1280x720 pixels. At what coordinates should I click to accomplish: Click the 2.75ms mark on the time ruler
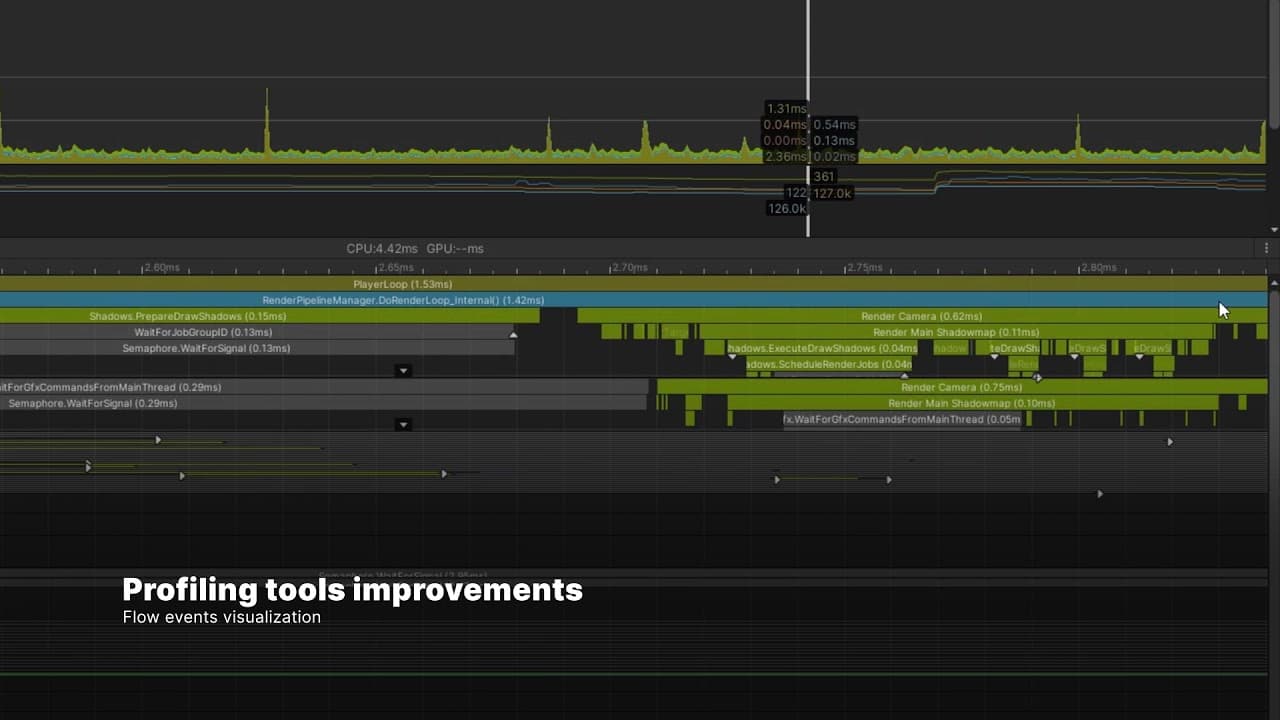(x=863, y=268)
